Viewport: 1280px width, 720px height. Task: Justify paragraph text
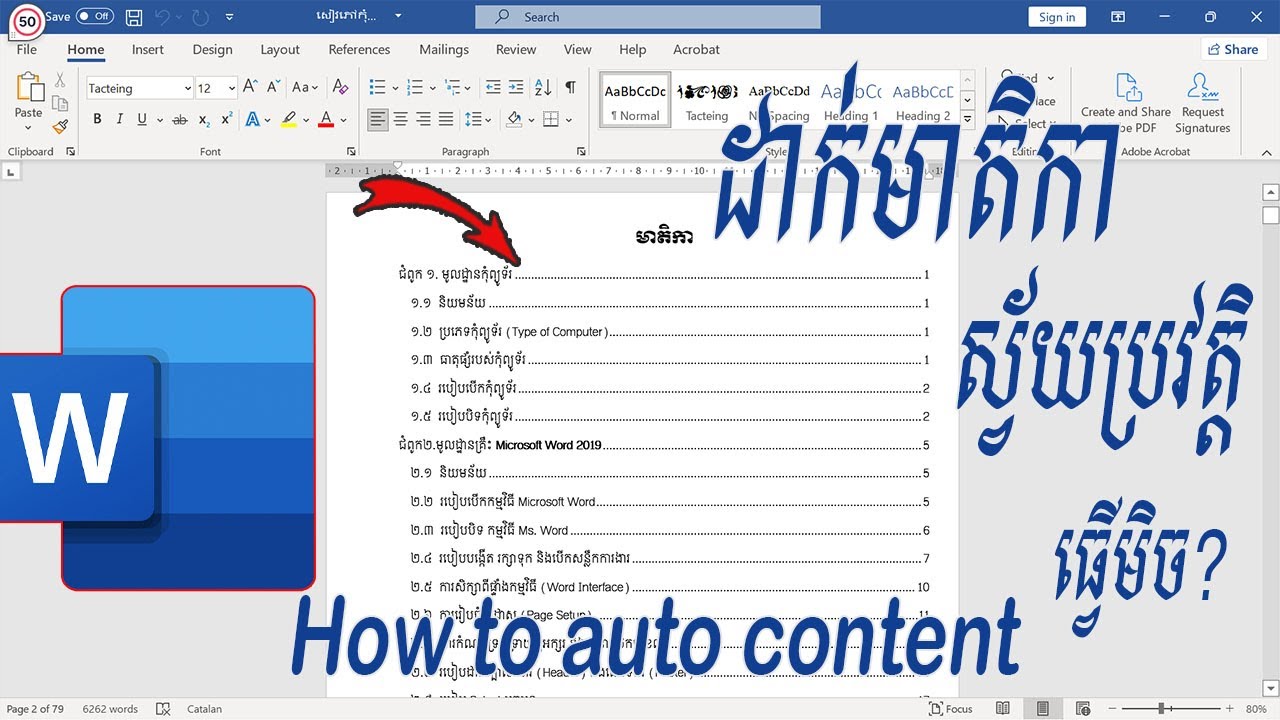click(x=446, y=120)
